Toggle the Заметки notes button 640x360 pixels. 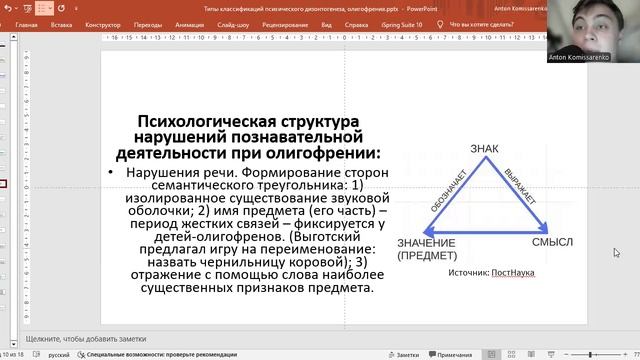(x=404, y=355)
